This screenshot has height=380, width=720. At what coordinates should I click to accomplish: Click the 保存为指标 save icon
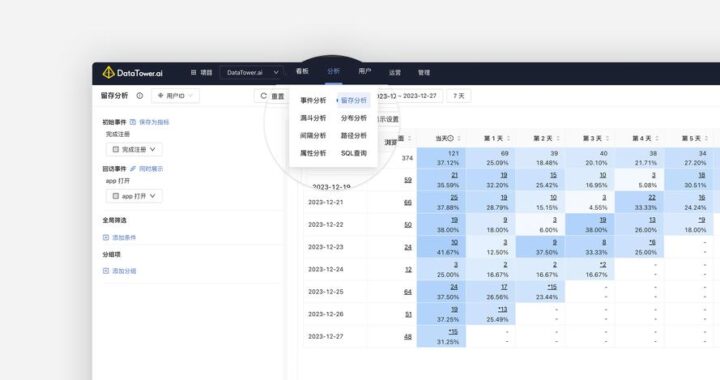point(133,122)
